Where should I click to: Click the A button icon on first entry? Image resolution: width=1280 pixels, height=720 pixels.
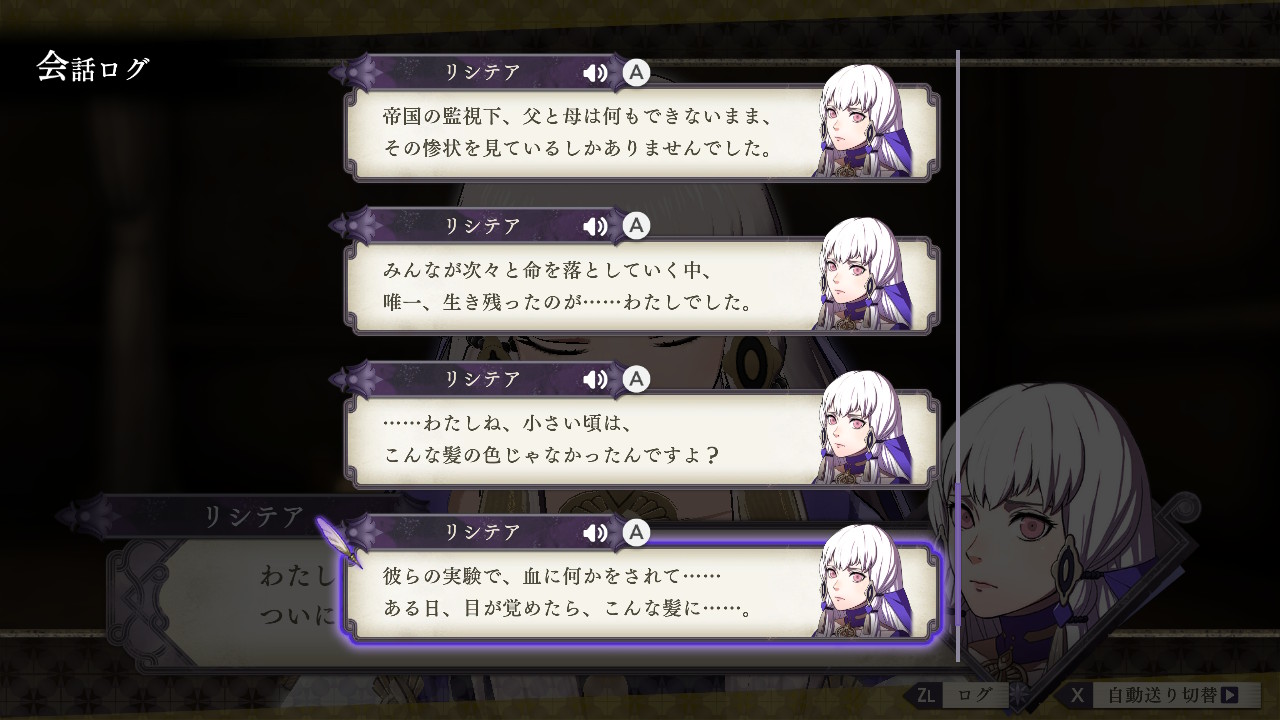click(636, 72)
